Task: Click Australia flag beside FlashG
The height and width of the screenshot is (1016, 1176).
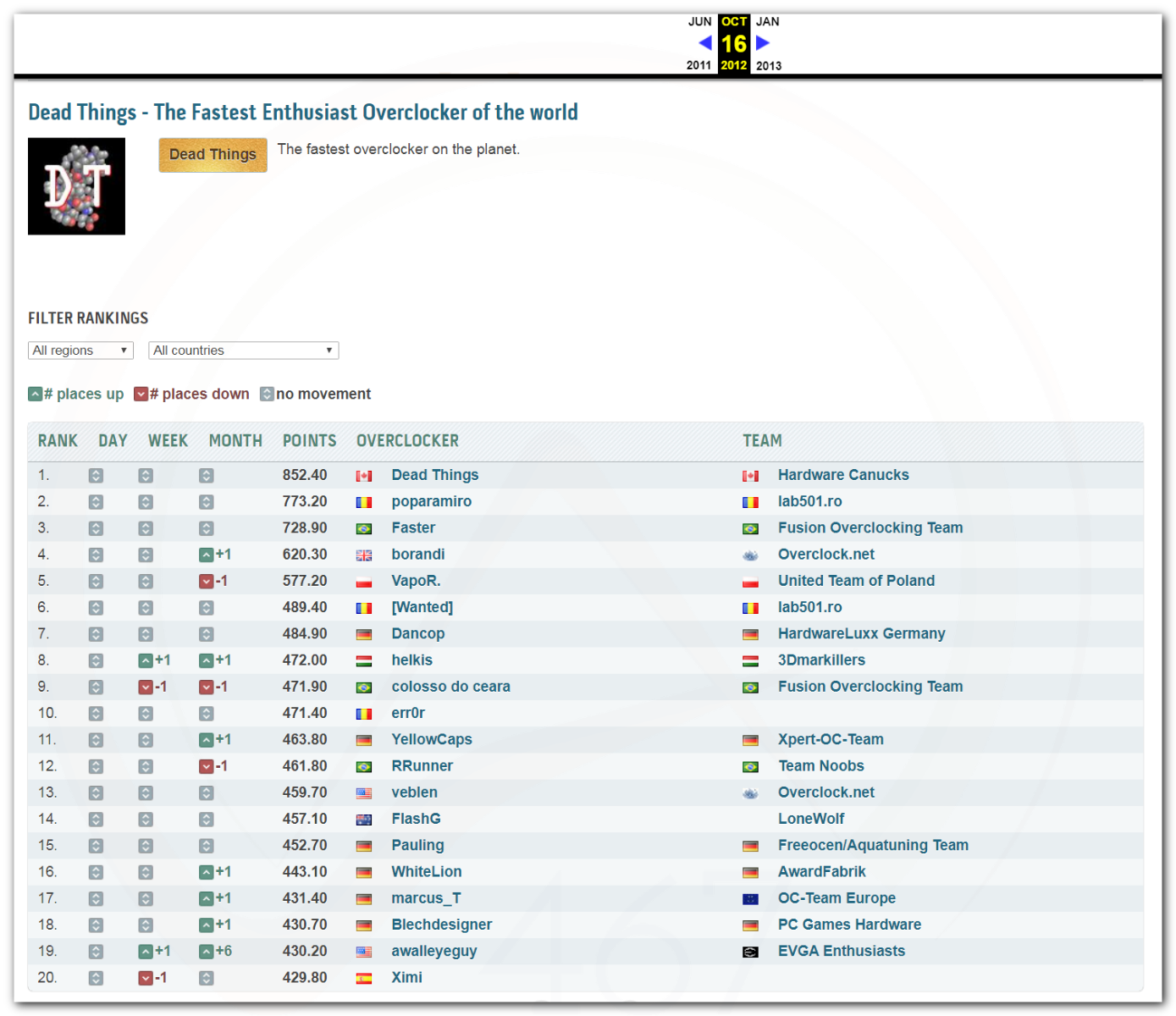Action: [364, 820]
